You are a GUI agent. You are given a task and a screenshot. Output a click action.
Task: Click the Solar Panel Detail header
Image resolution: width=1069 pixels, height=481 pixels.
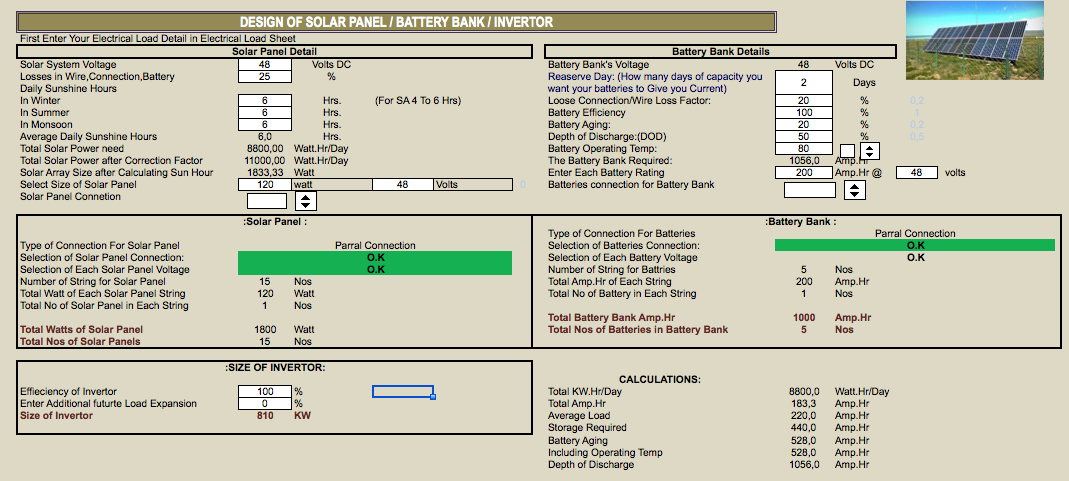click(274, 51)
